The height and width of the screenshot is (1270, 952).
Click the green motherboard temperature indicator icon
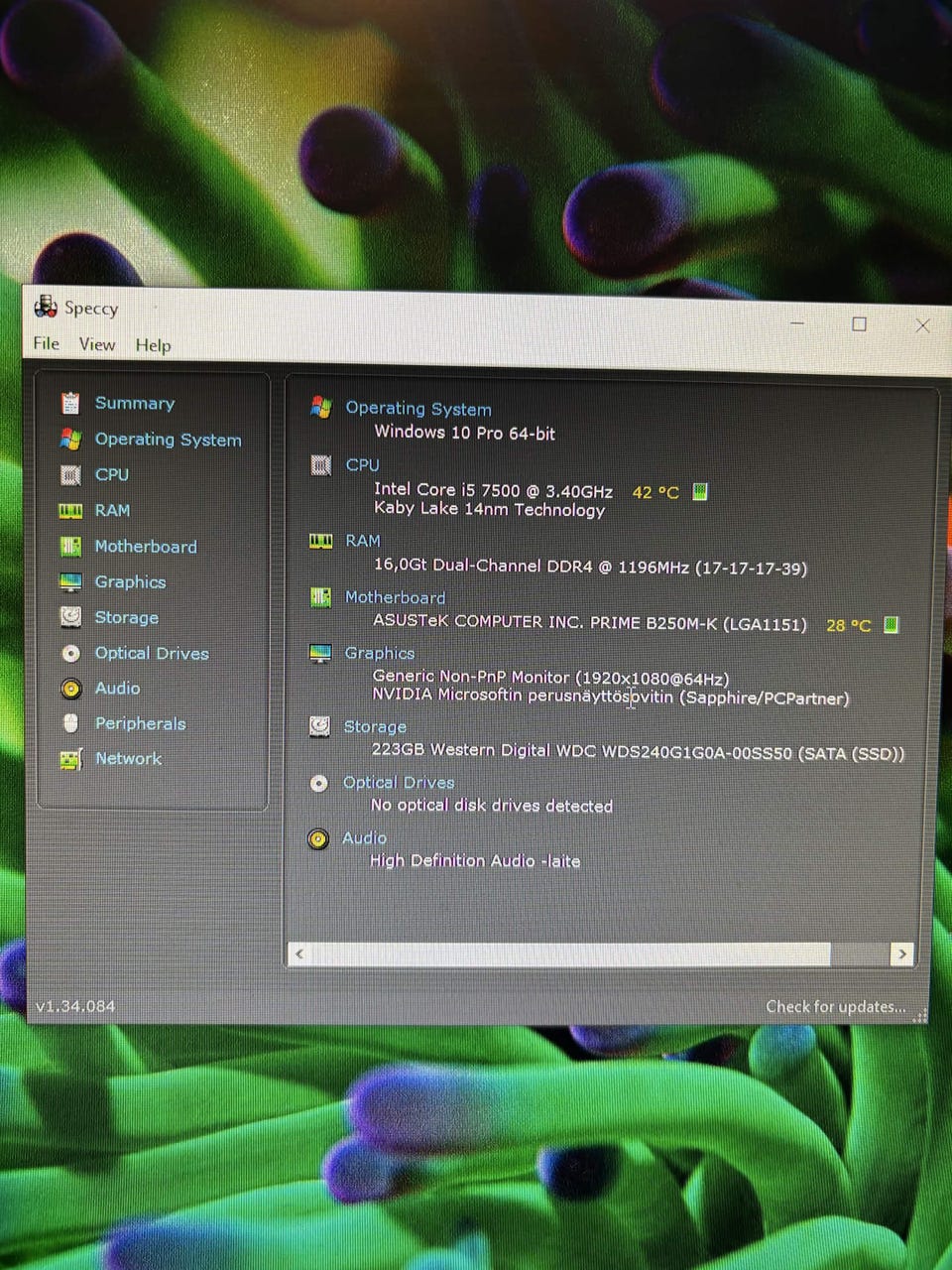[891, 625]
